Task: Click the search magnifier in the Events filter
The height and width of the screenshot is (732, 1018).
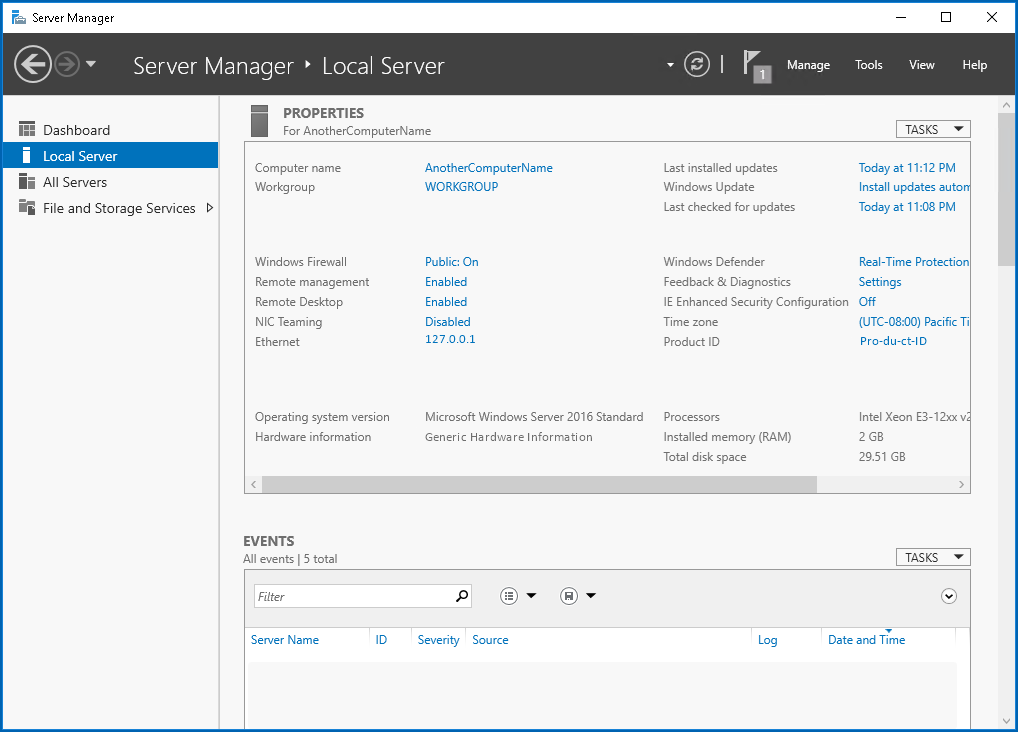Action: click(x=461, y=595)
